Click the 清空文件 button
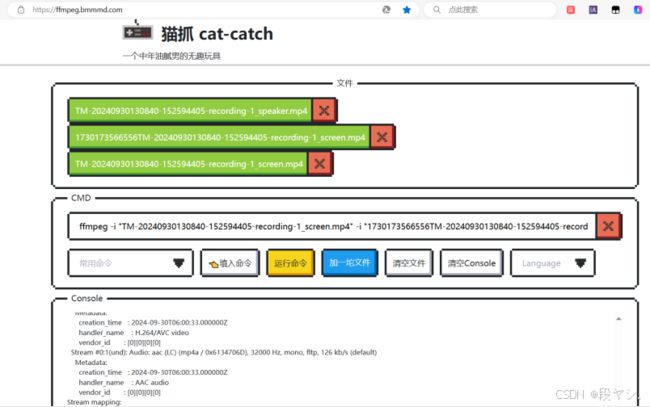The width and height of the screenshot is (650, 407). coord(409,263)
